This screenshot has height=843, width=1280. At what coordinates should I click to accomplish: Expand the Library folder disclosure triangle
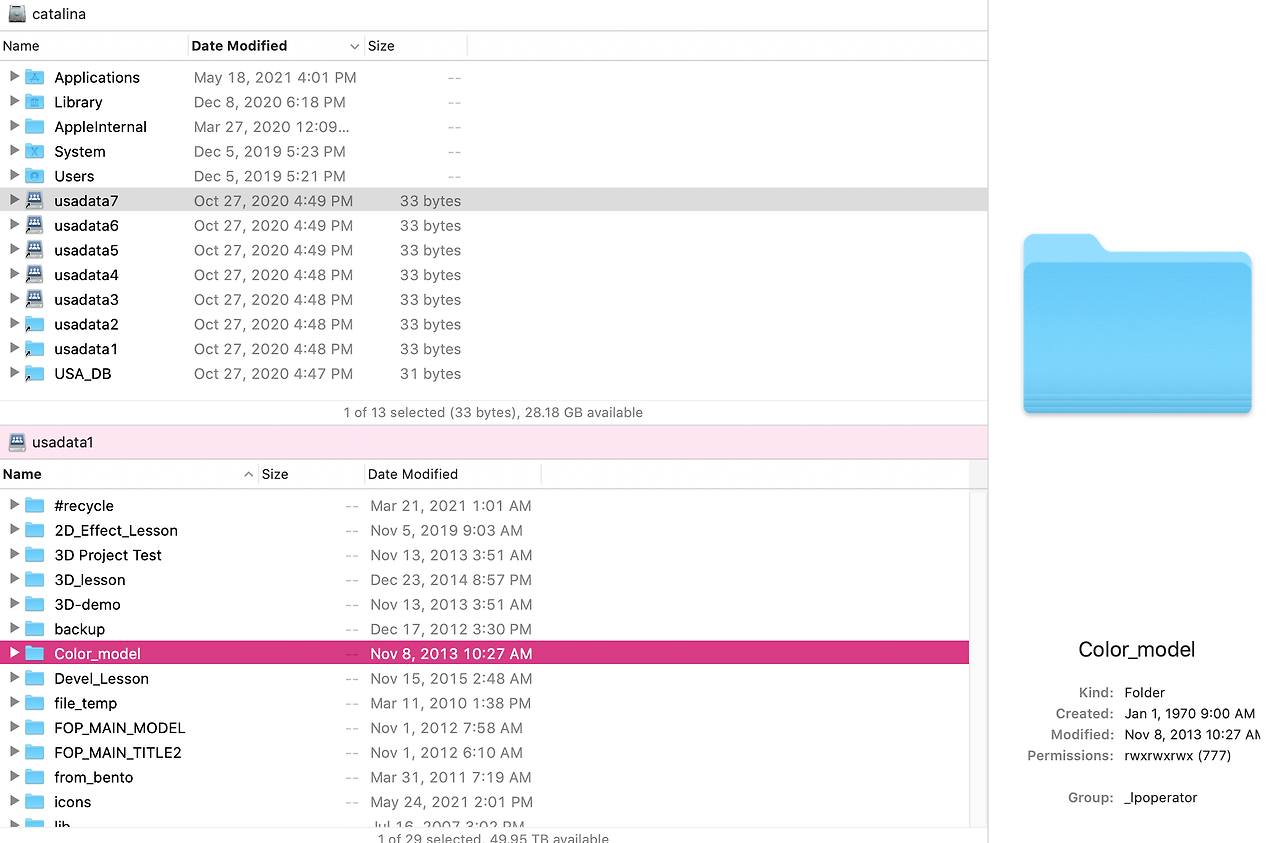click(14, 101)
